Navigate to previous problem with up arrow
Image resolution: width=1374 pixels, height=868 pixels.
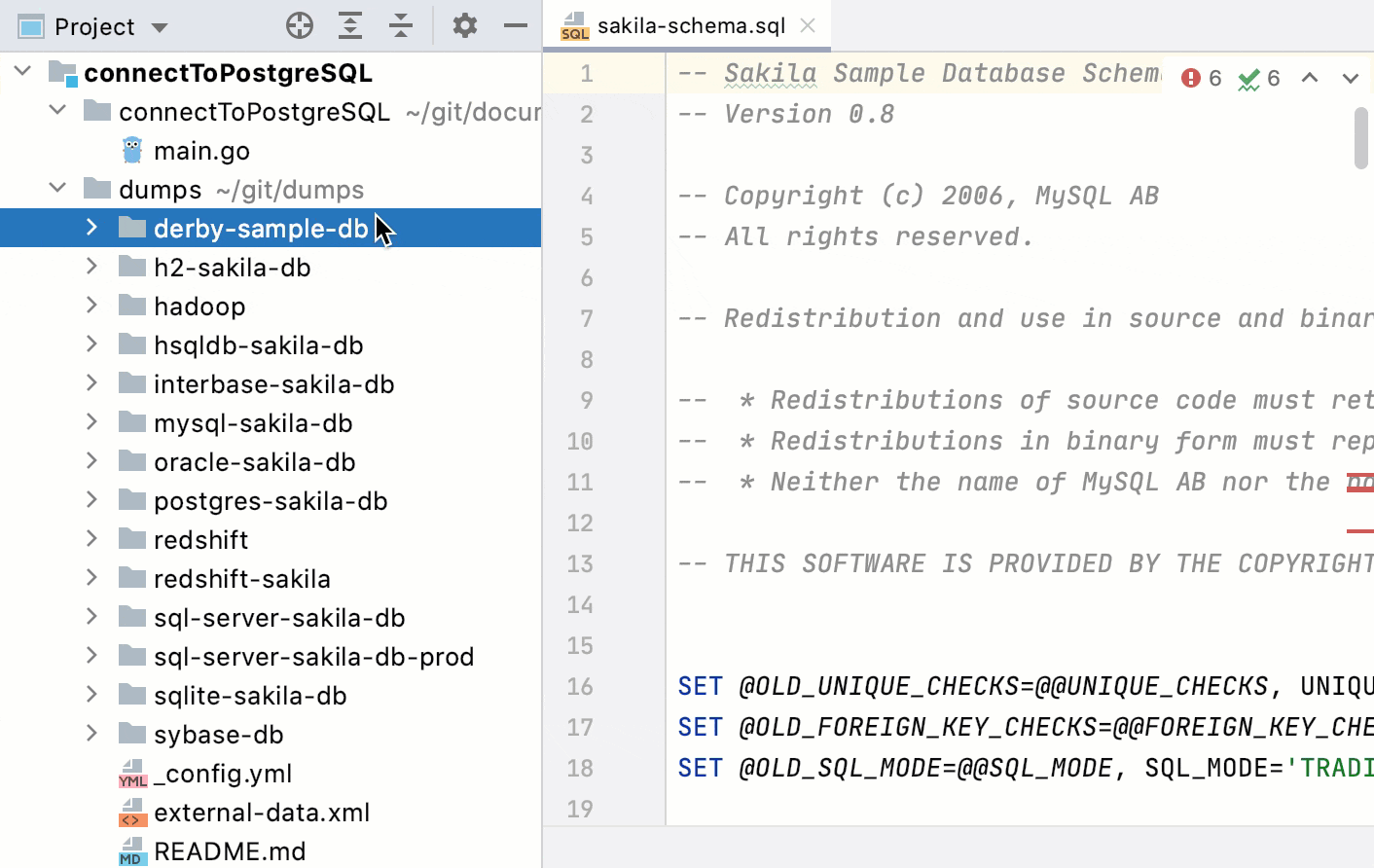coord(1309,77)
